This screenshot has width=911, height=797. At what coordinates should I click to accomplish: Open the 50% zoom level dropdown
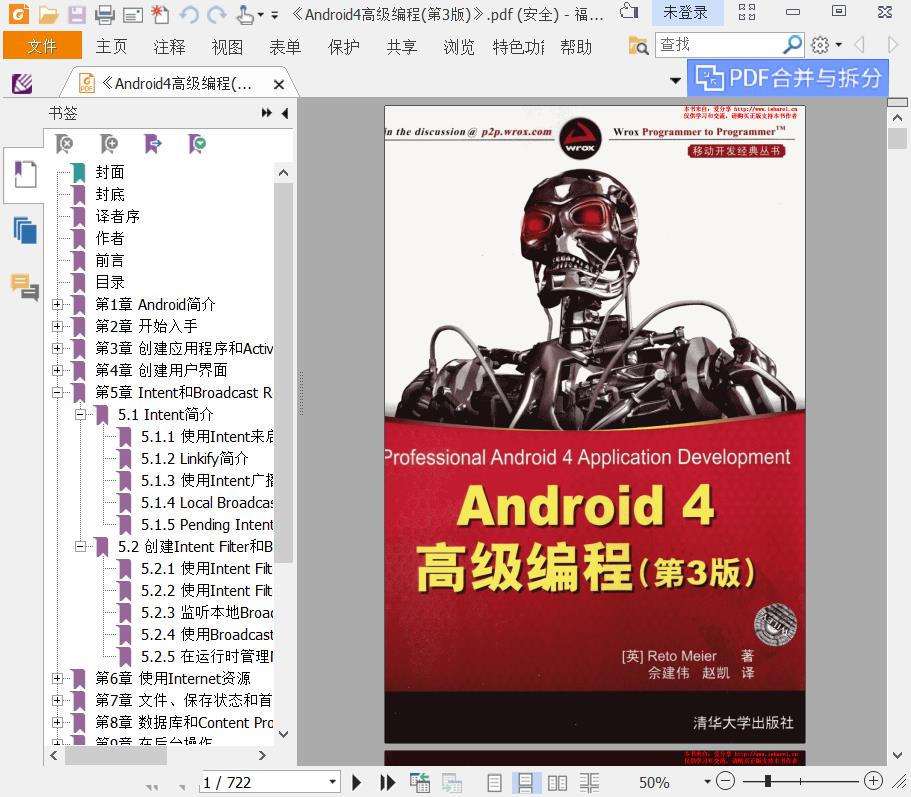tap(706, 782)
